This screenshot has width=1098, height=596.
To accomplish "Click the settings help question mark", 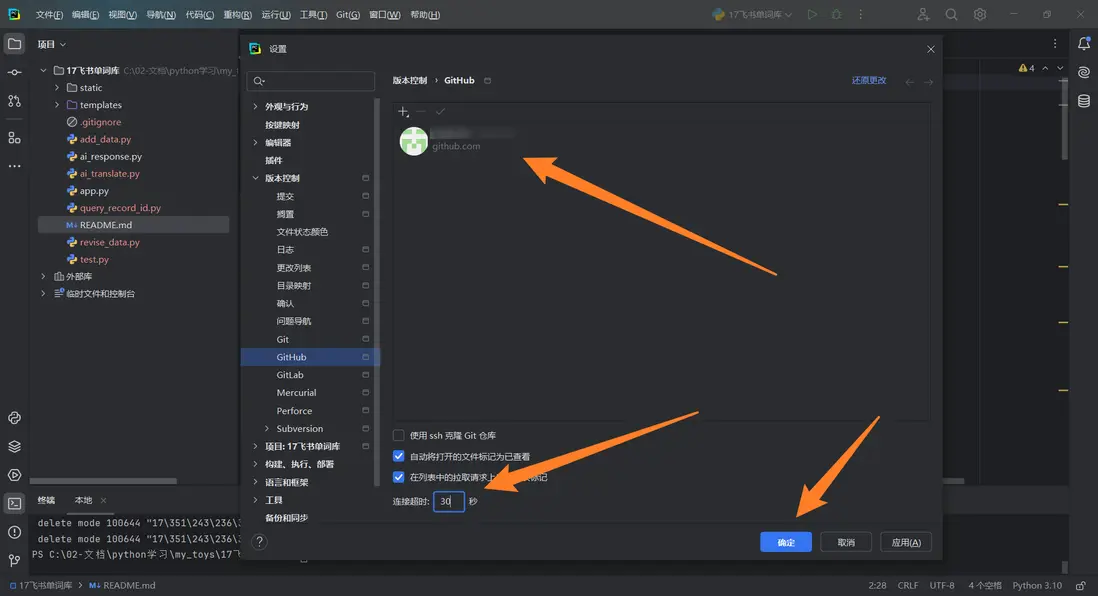I will pyautogui.click(x=259, y=541).
